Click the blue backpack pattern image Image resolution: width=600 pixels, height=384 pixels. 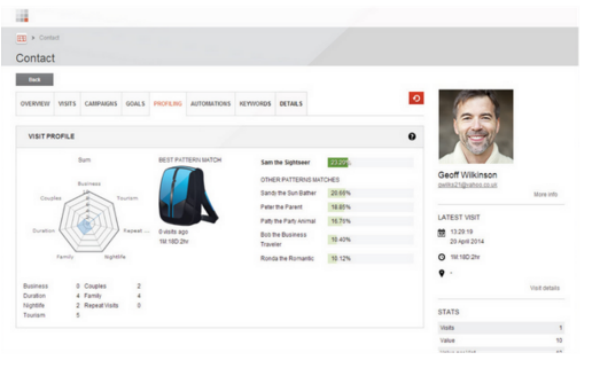(188, 196)
